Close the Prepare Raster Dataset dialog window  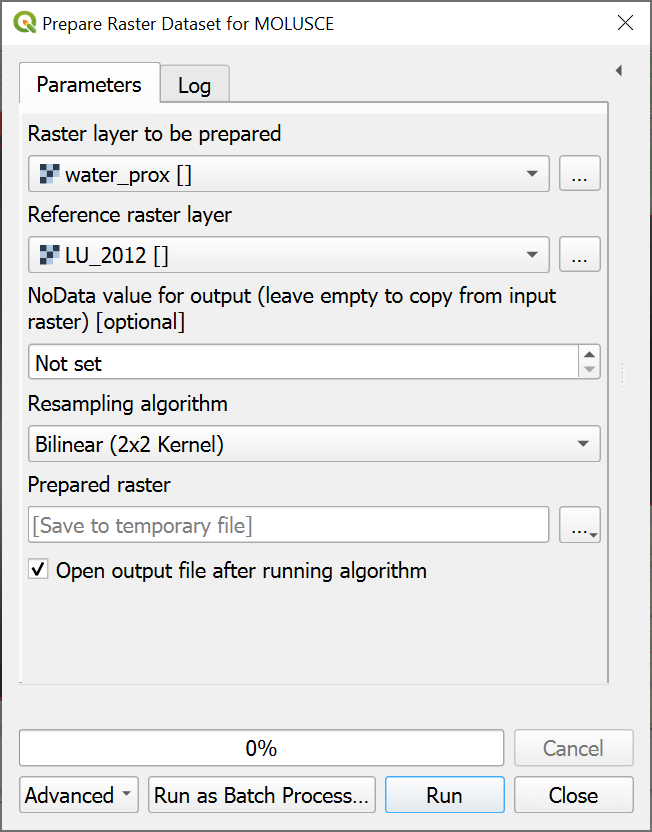click(625, 23)
